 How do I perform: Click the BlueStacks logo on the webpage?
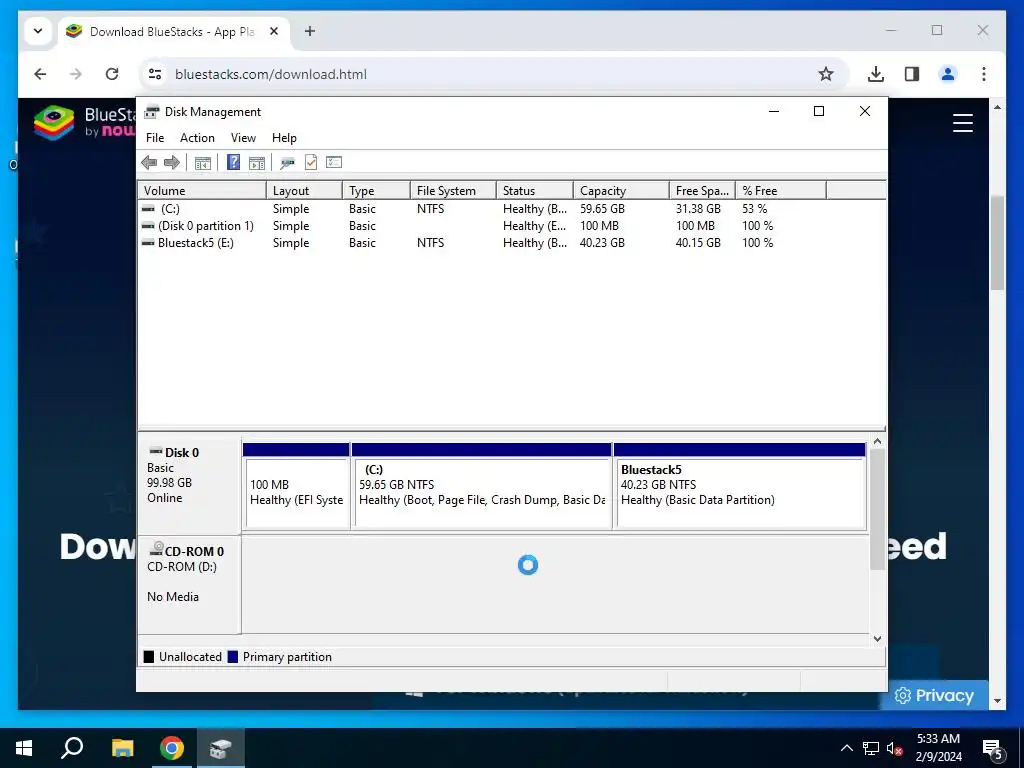83,122
